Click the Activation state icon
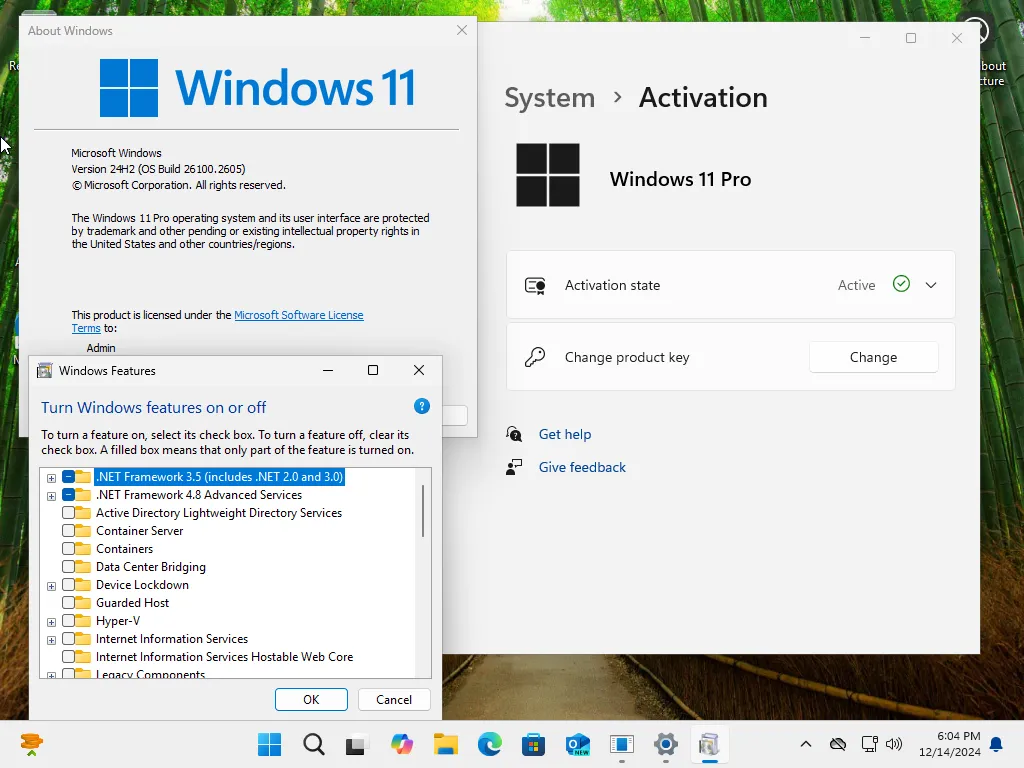 coord(535,285)
